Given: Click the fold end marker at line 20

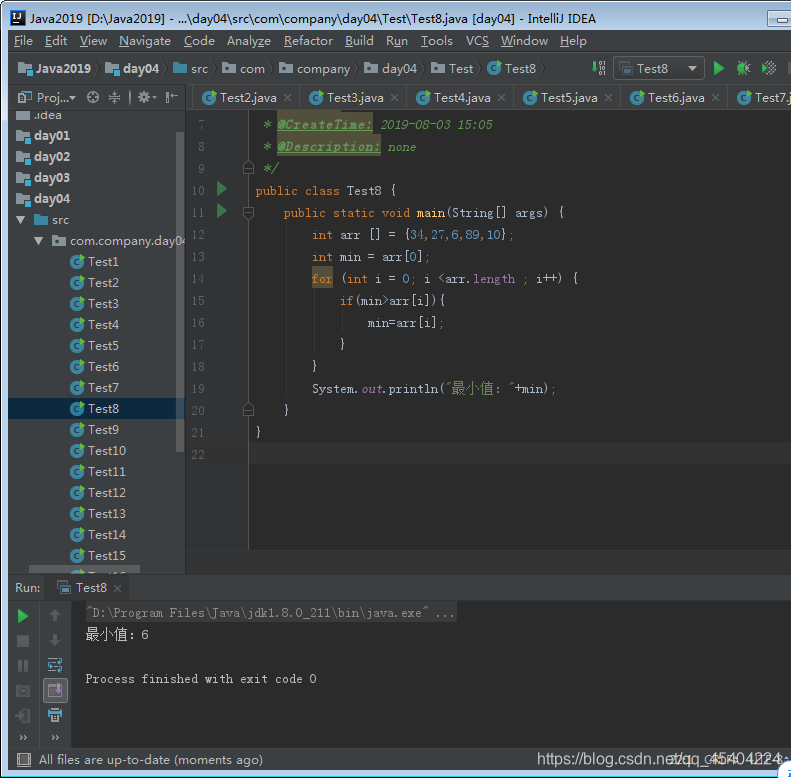Looking at the screenshot, I should (248, 410).
